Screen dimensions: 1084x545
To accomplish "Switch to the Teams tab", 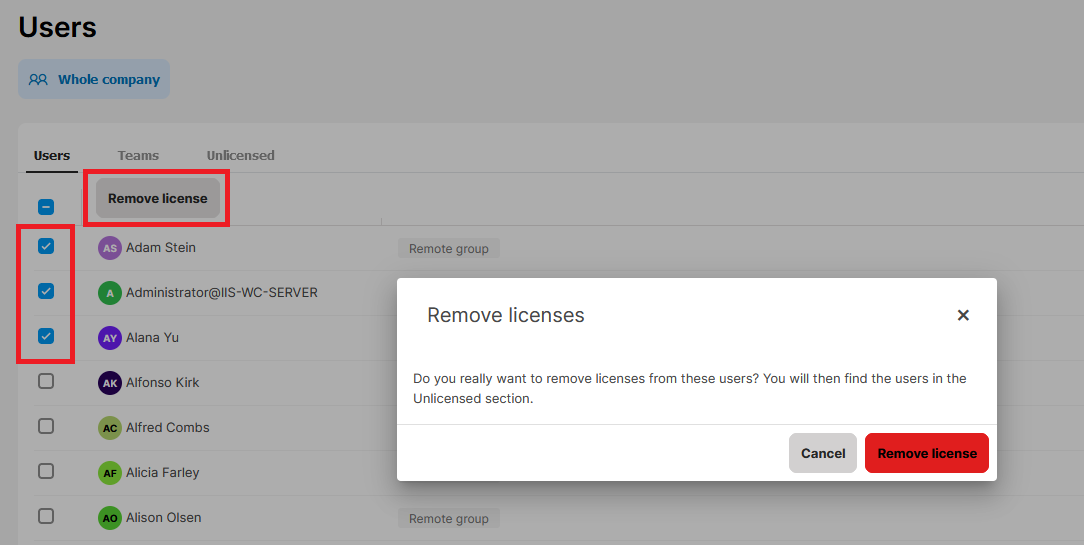I will point(138,155).
